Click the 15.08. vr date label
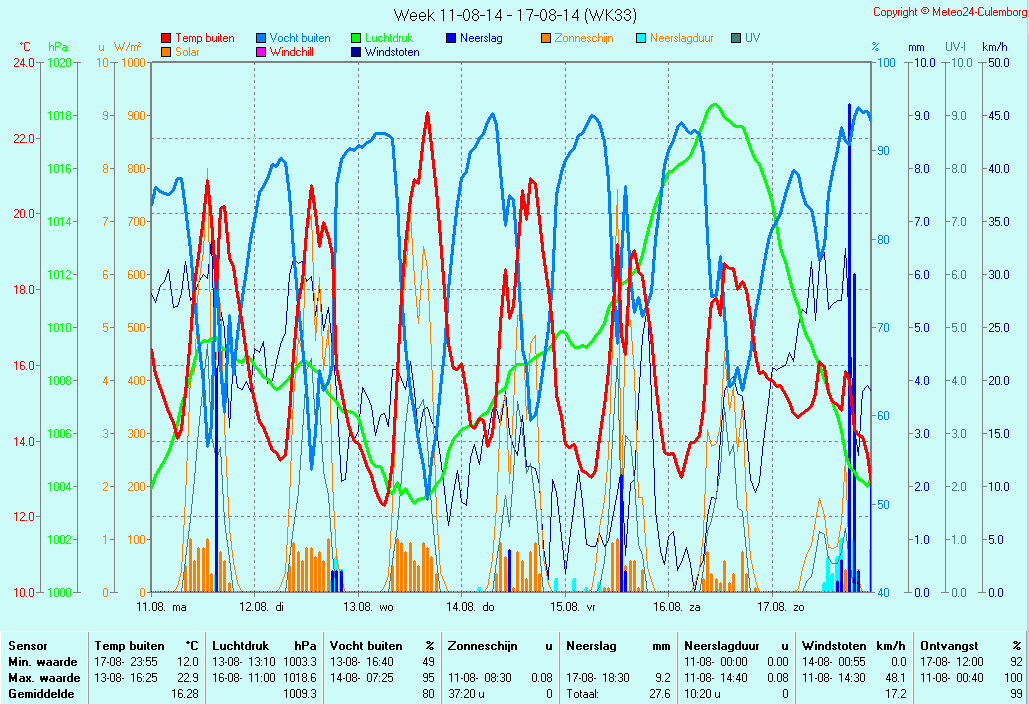The image size is (1029, 704). (576, 606)
